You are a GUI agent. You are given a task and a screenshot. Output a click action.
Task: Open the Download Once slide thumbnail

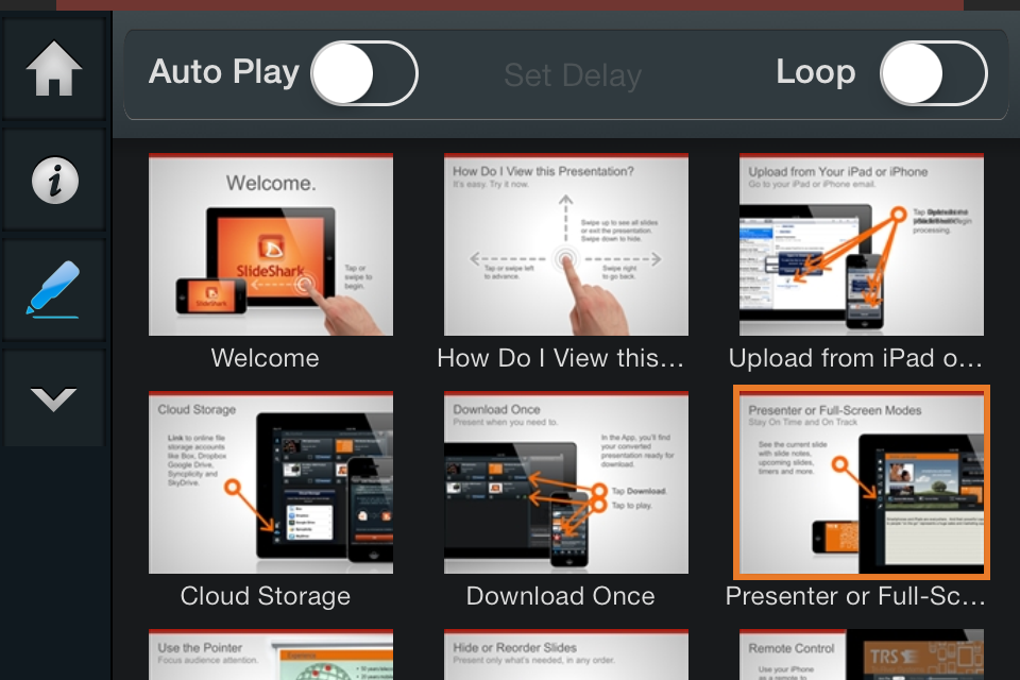click(566, 483)
